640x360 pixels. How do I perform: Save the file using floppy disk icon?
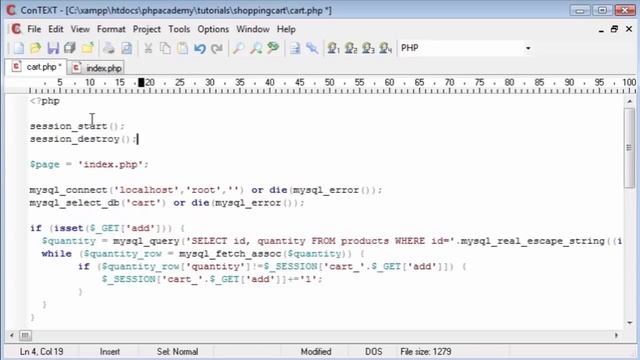[53, 48]
